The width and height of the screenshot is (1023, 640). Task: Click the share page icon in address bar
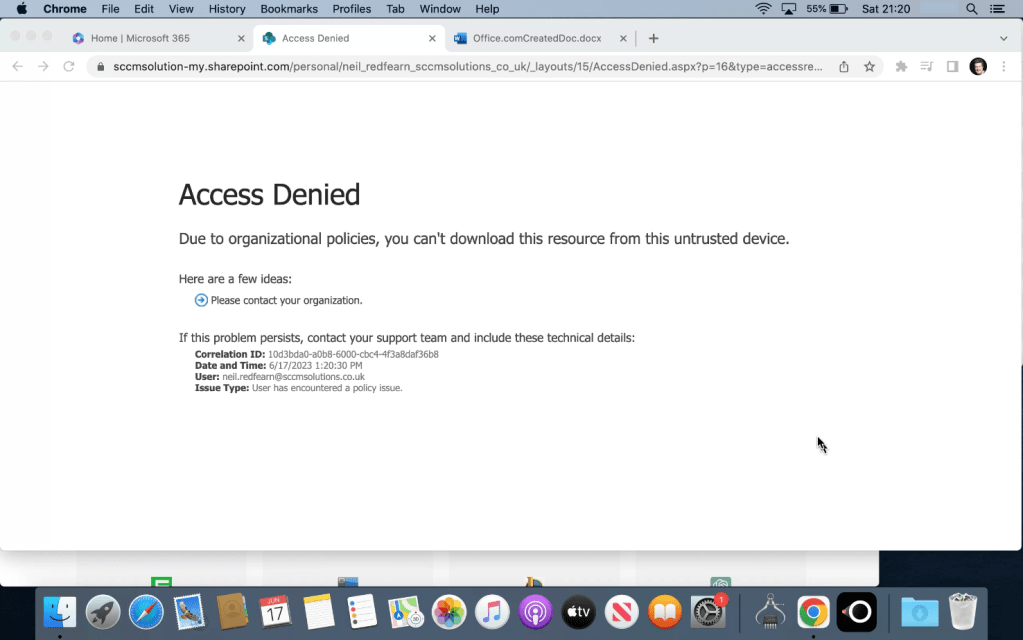(844, 67)
